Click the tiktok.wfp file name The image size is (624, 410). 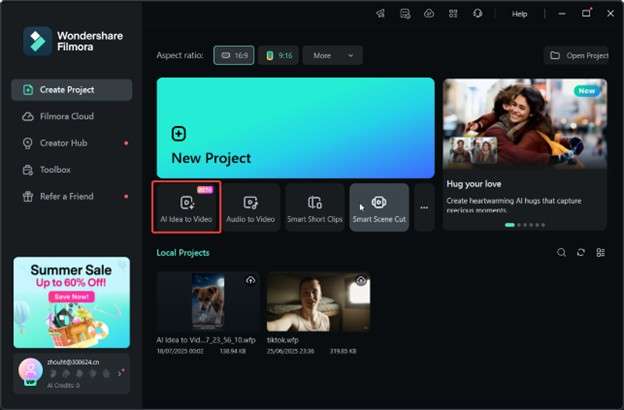[283, 340]
